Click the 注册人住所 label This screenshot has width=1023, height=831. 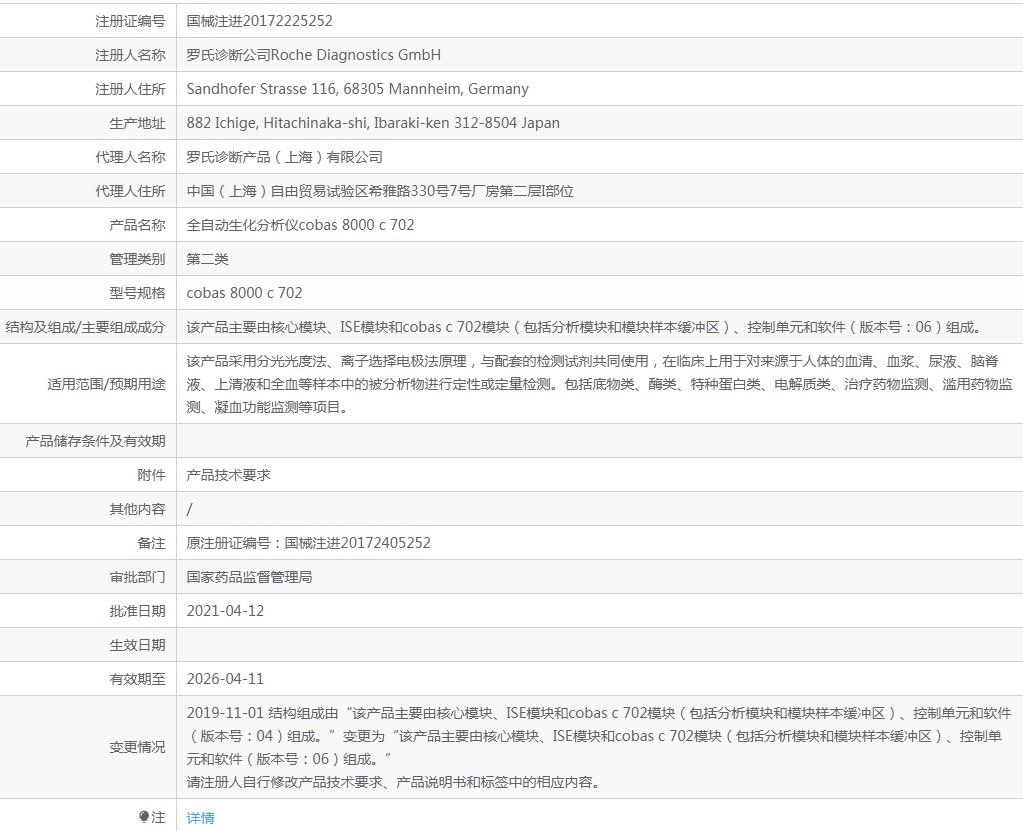click(x=130, y=89)
